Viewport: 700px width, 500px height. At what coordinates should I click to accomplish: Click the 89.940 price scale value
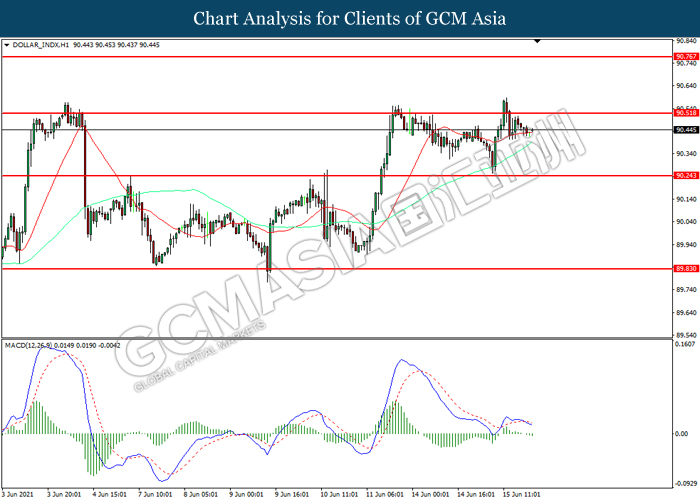tap(686, 245)
